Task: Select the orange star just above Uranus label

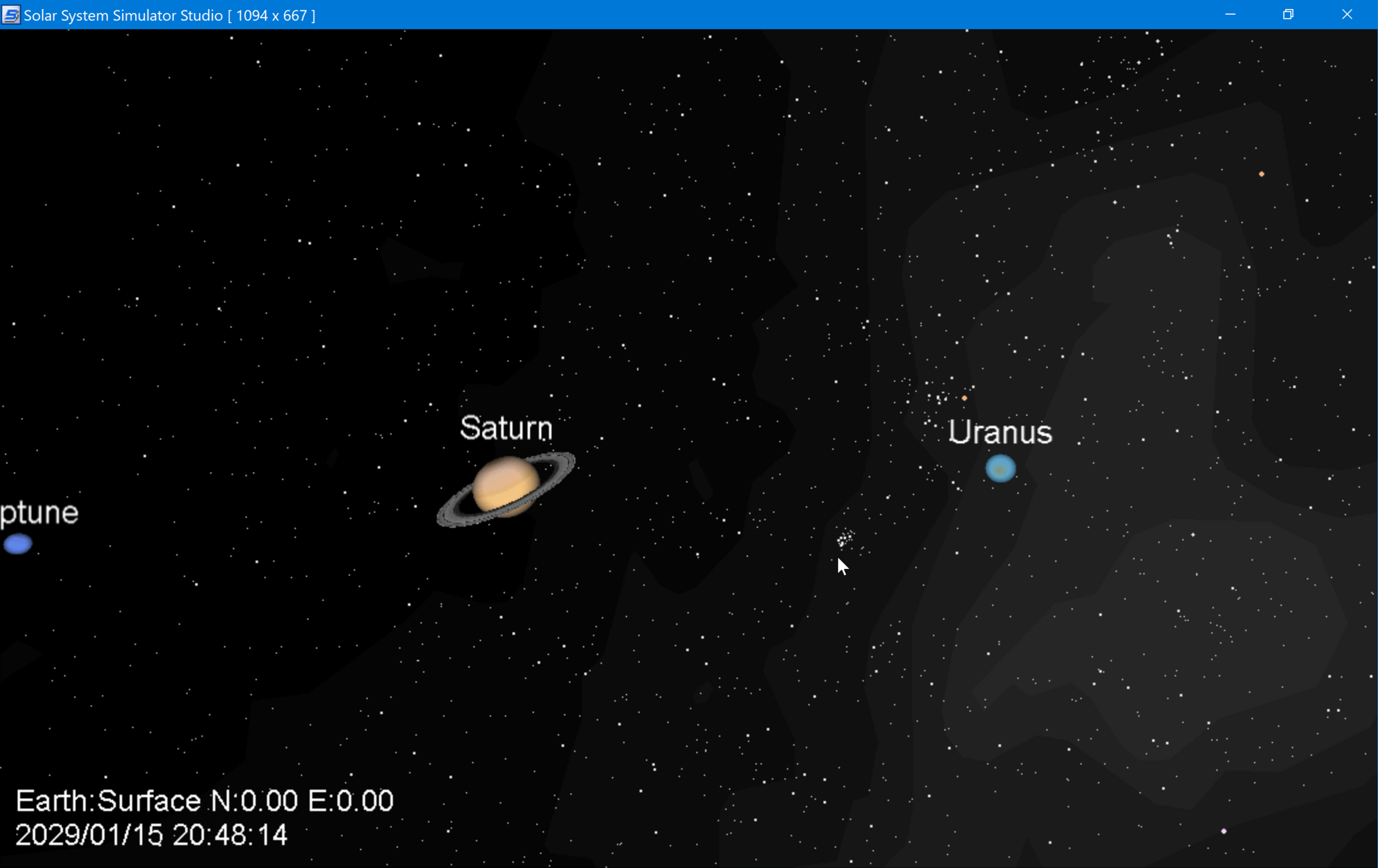Action: (x=964, y=398)
